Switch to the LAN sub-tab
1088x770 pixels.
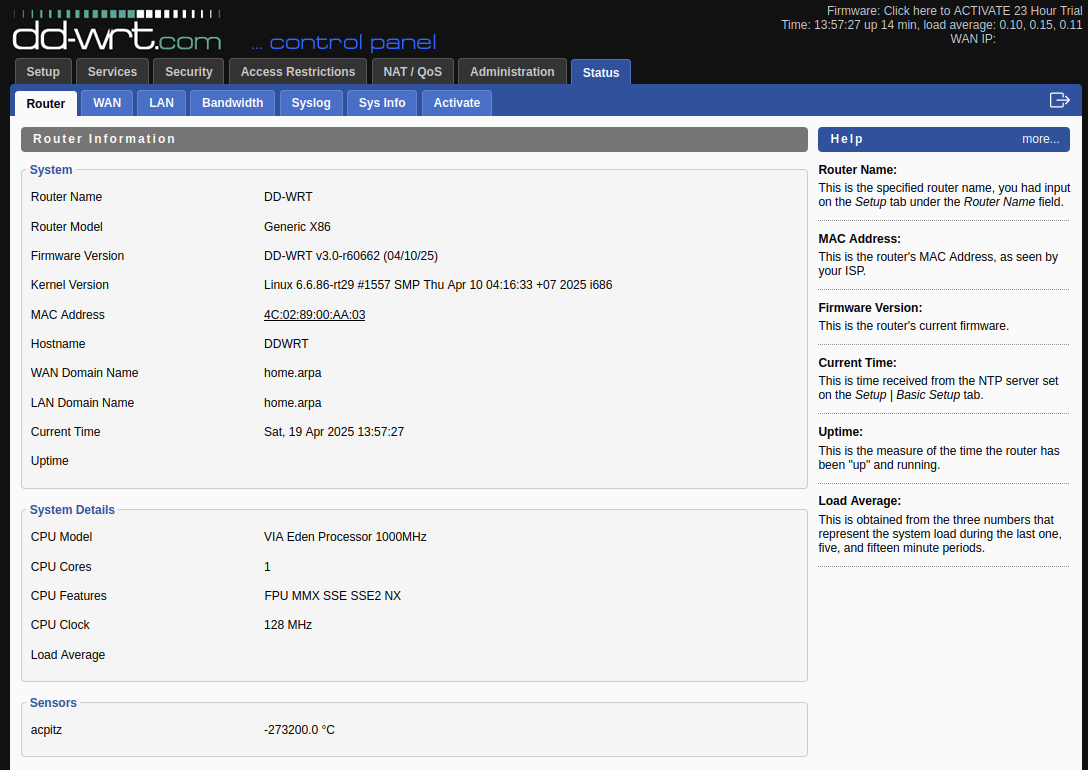(x=162, y=103)
